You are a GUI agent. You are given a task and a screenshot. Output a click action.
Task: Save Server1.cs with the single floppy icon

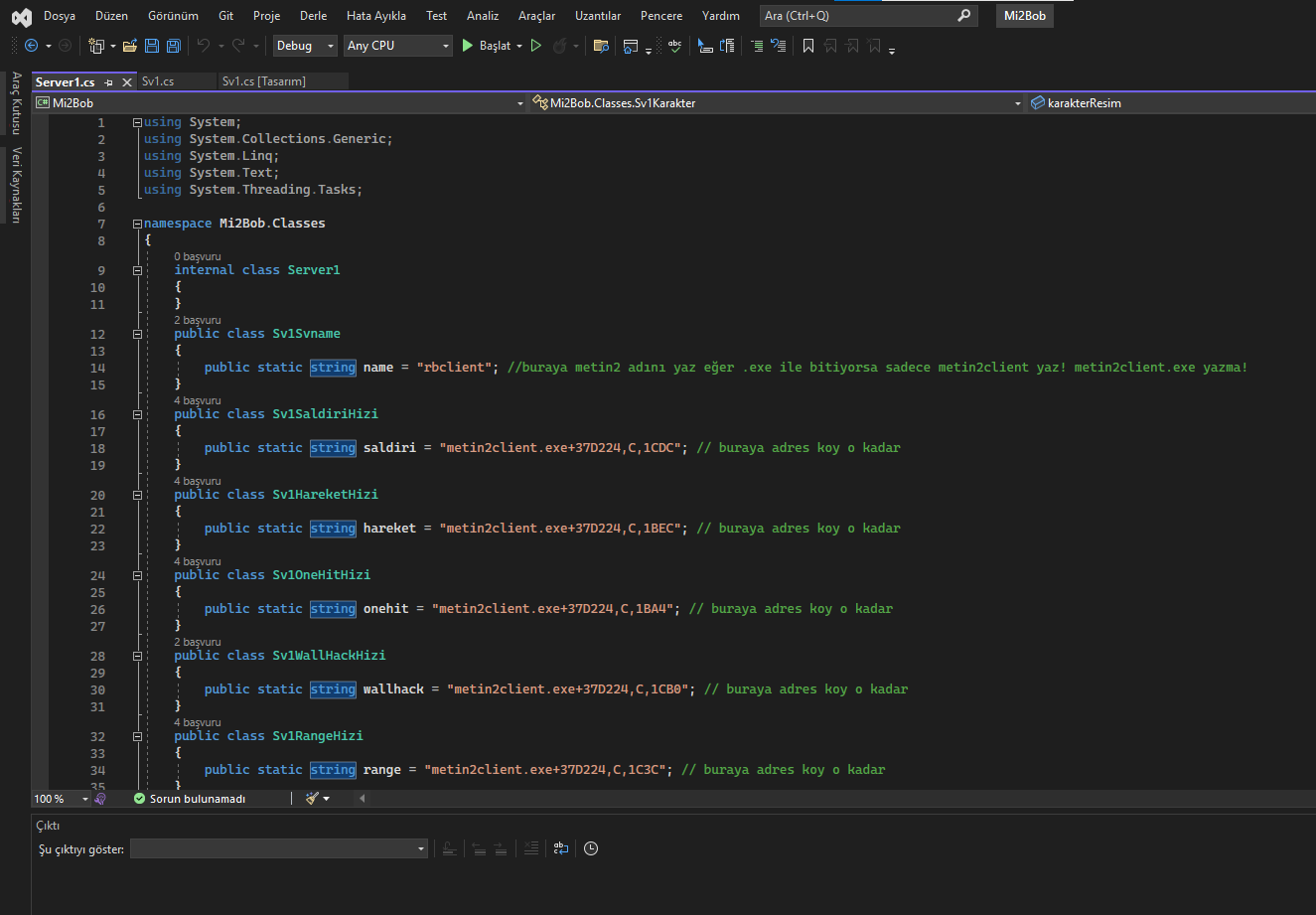(x=152, y=46)
